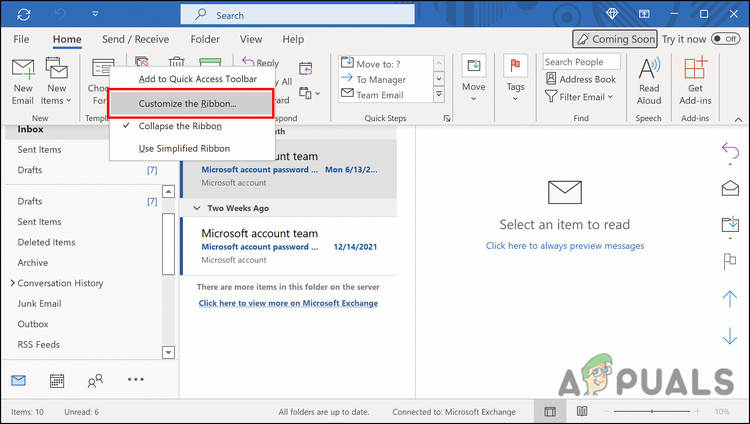Click the archive/move icon in right sidebar

tap(730, 225)
